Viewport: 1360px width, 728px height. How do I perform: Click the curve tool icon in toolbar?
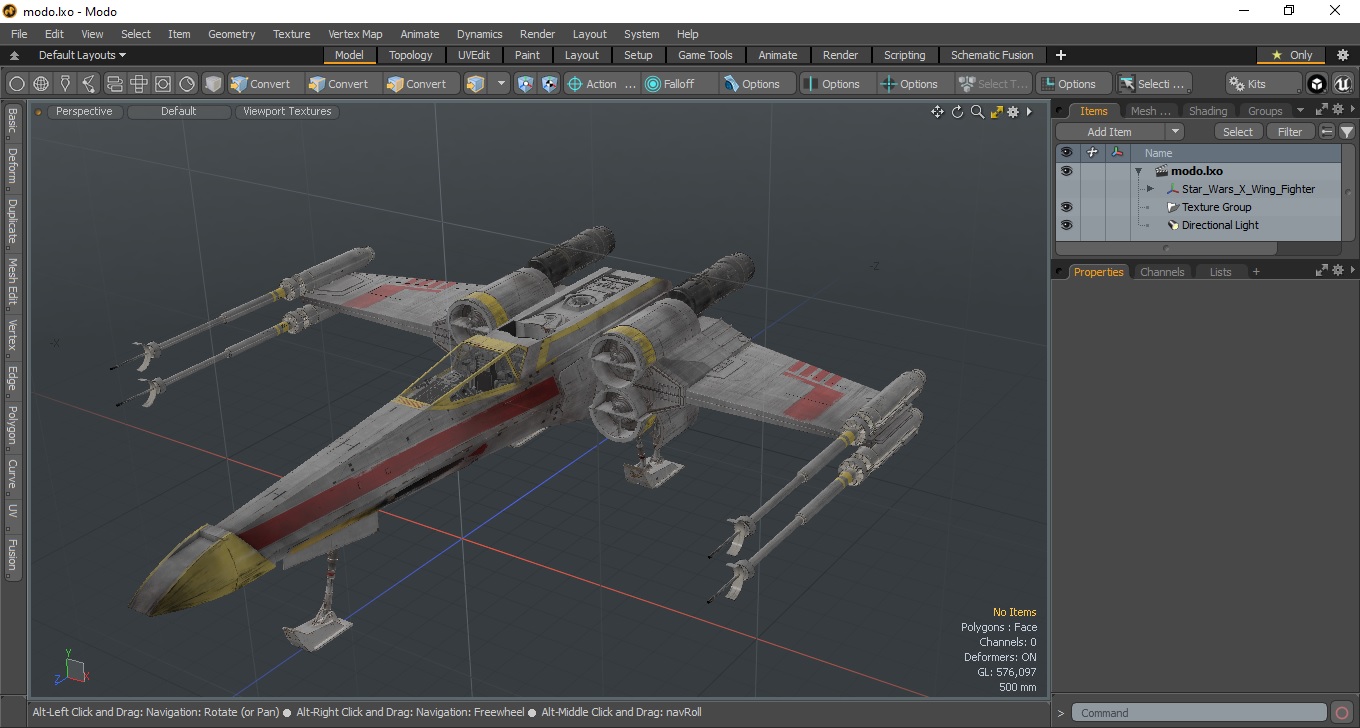89,84
